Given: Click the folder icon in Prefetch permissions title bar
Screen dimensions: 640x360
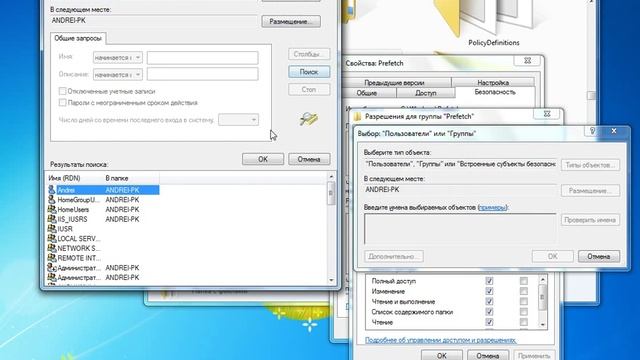Looking at the screenshot, I should point(358,117).
